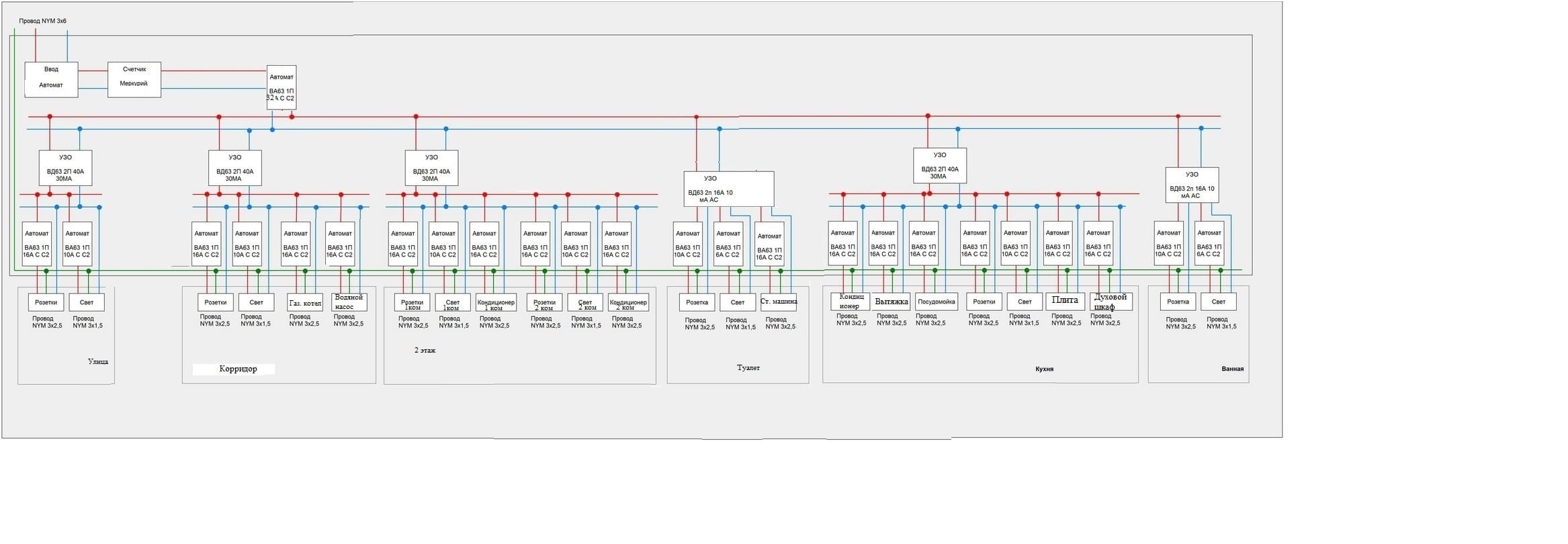Click the Розетки 1 ком box
The image size is (1568, 544).
click(412, 303)
